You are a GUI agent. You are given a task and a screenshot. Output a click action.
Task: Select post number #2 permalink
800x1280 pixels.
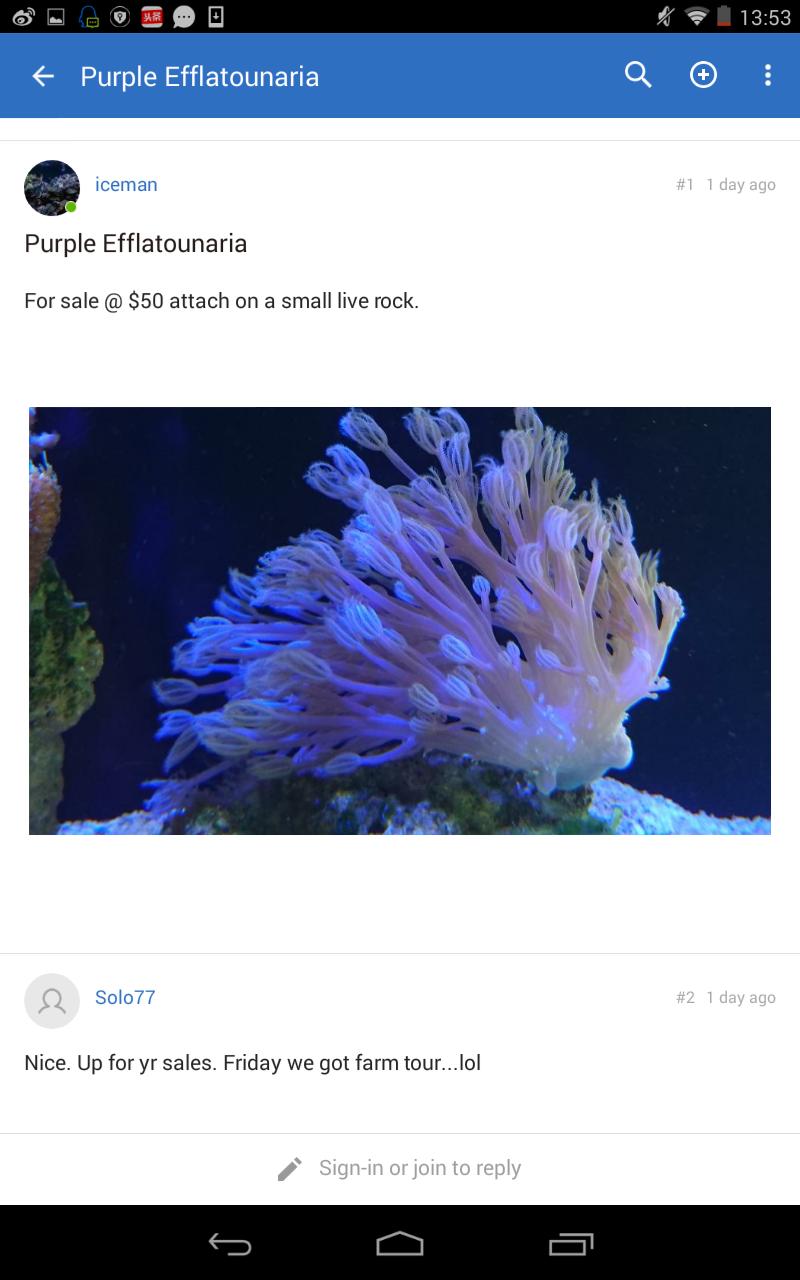(685, 998)
